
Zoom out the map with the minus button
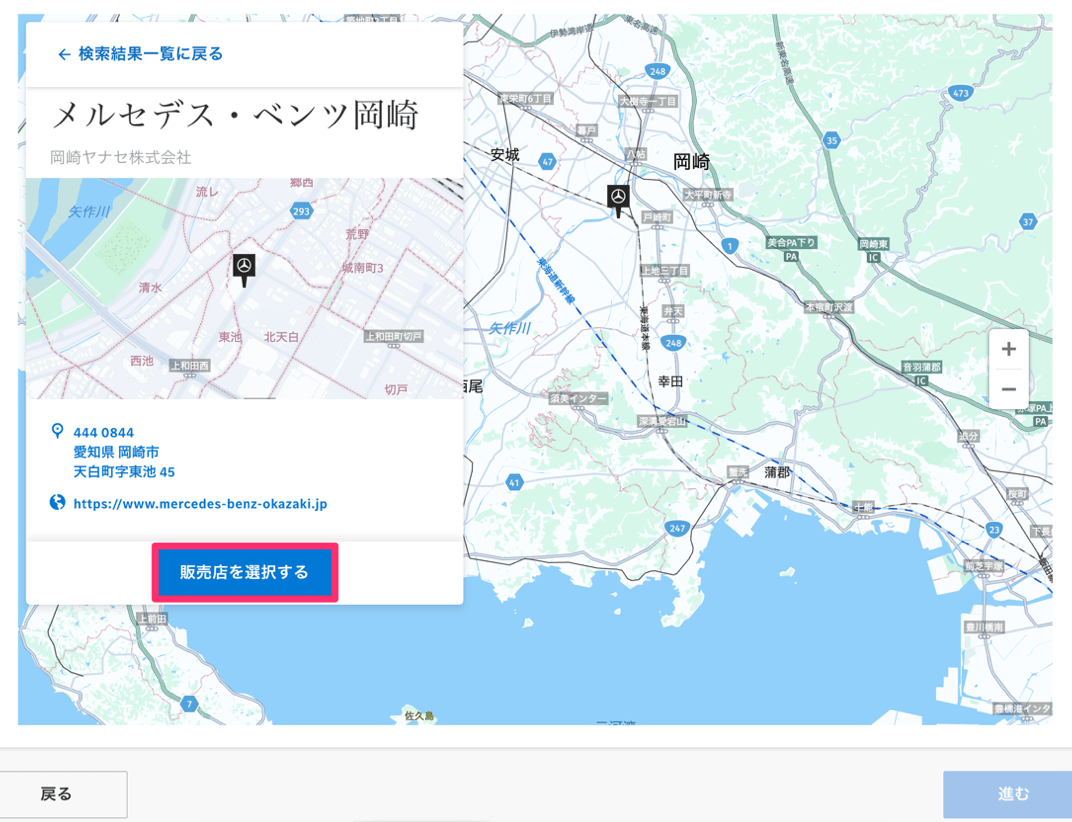click(1008, 389)
